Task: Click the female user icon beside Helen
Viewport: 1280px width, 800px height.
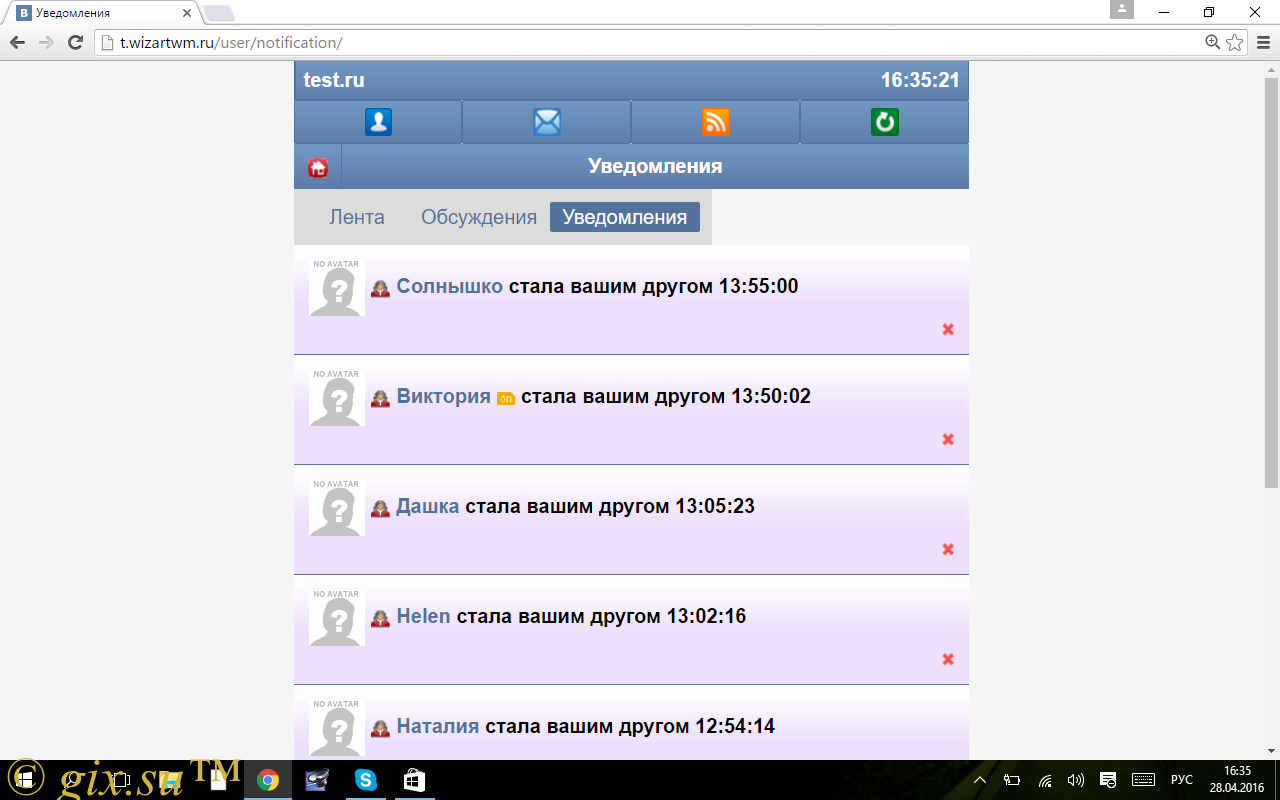Action: click(380, 619)
